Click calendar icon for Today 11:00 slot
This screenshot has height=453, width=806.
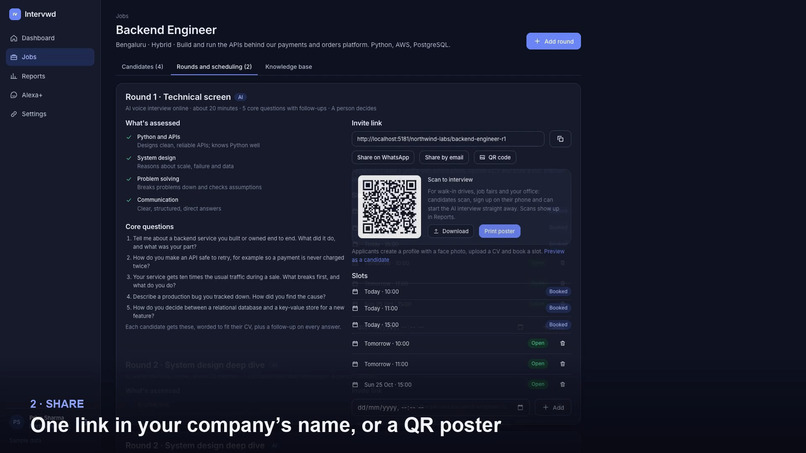[355, 308]
